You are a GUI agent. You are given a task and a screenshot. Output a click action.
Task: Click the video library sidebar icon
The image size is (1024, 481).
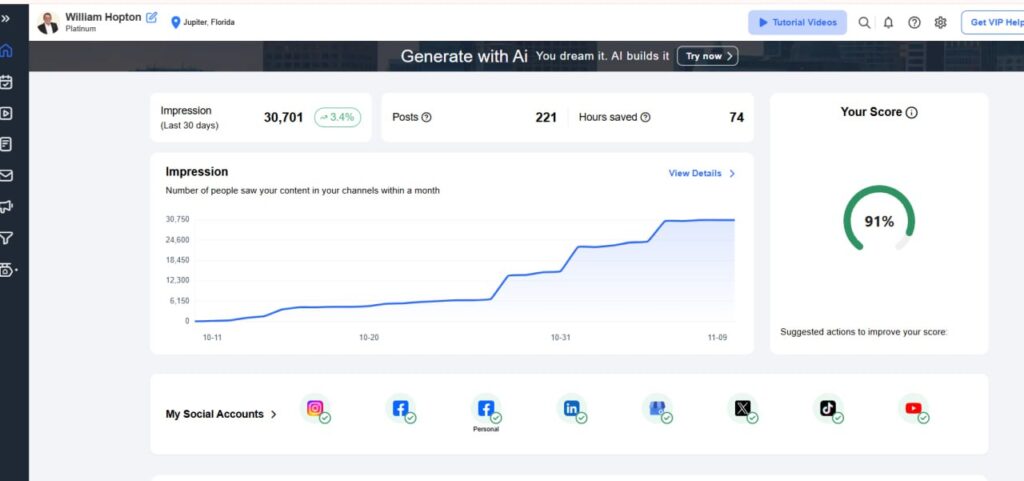click(6, 113)
